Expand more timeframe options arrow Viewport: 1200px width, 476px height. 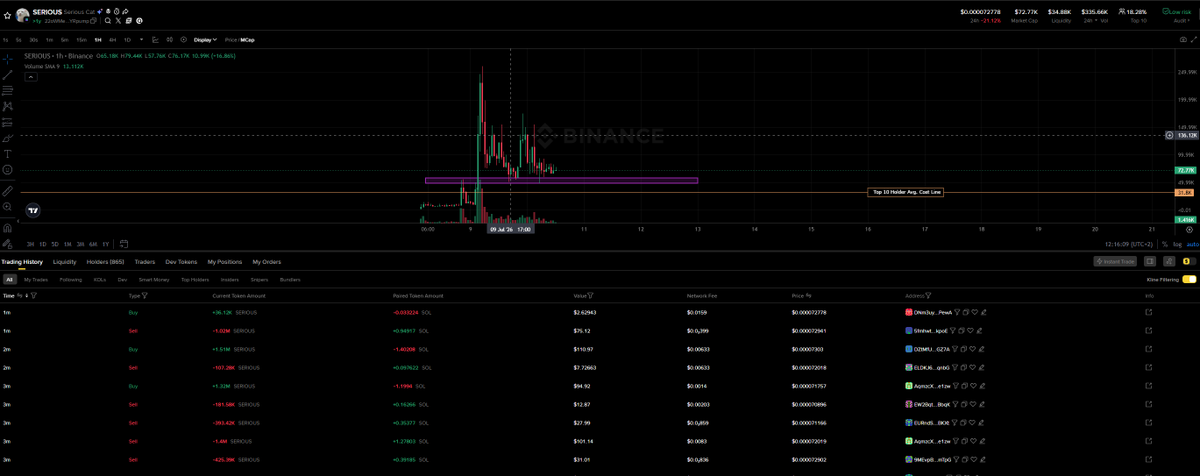[x=141, y=40]
